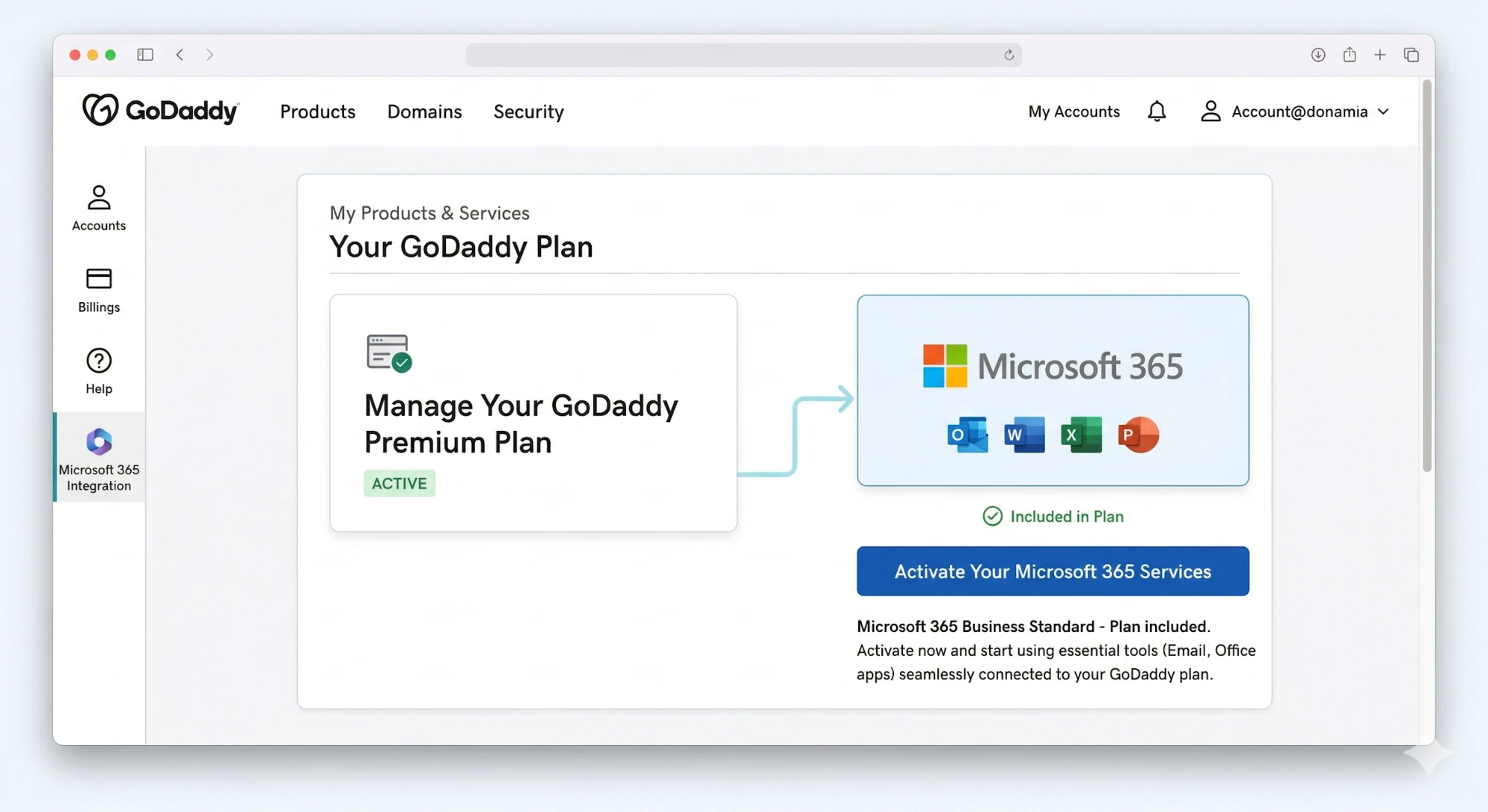Open Accounts in the sidebar
The width and height of the screenshot is (1488, 812).
click(x=99, y=208)
